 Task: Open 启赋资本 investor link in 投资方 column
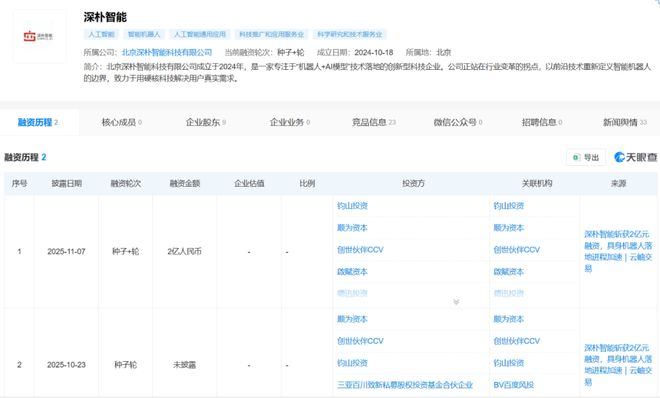pyautogui.click(x=352, y=271)
